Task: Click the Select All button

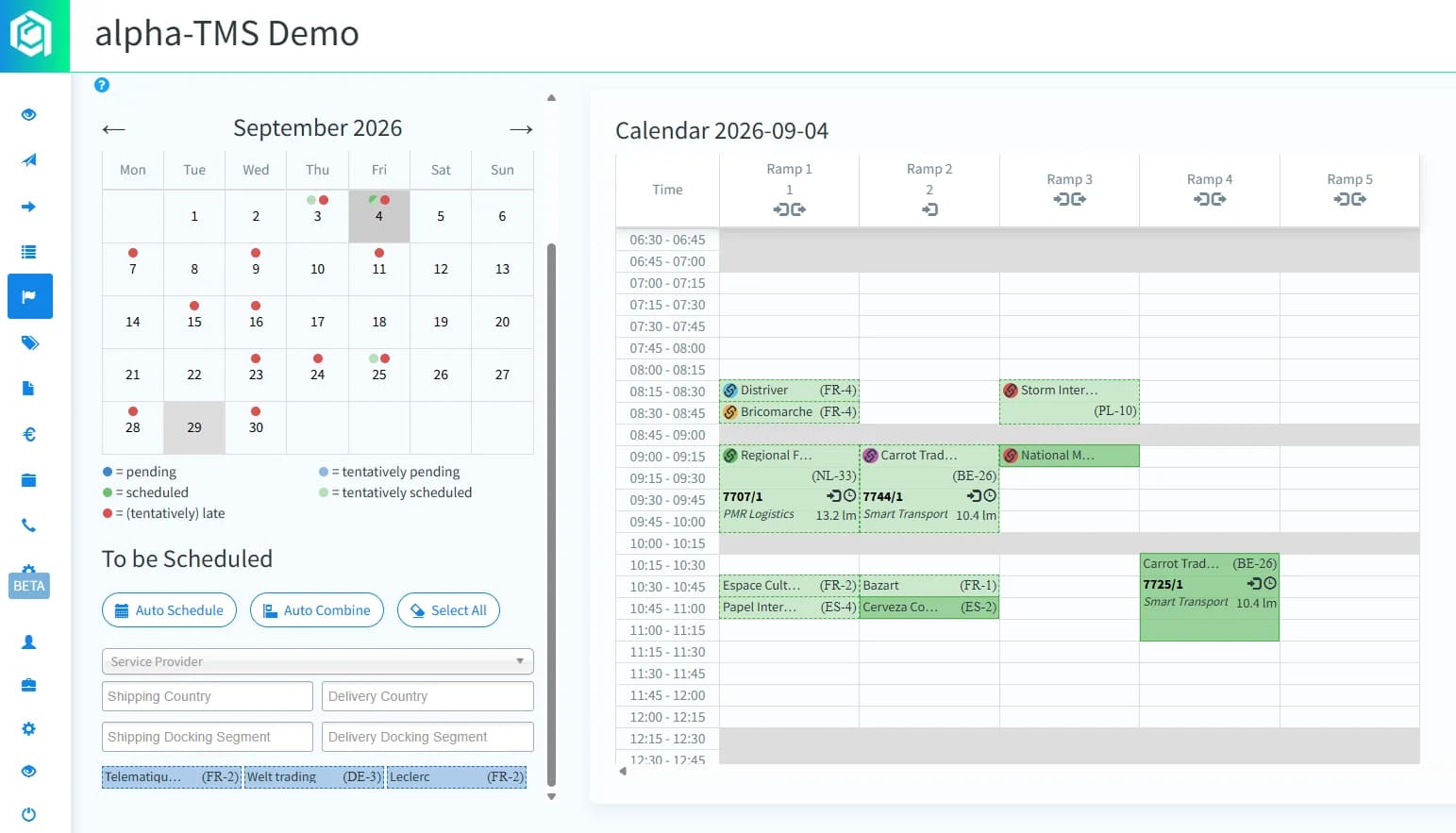Action: click(448, 610)
